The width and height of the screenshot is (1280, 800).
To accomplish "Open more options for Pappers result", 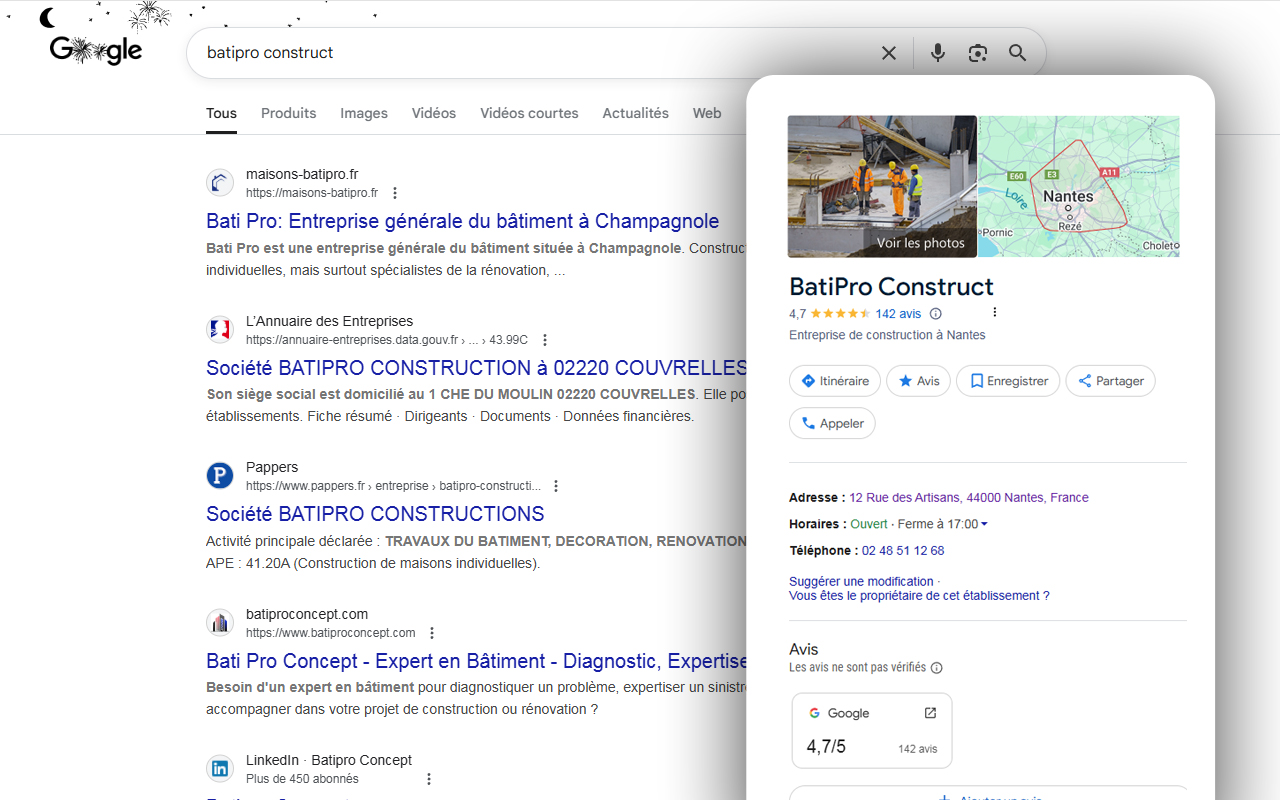I will [556, 486].
